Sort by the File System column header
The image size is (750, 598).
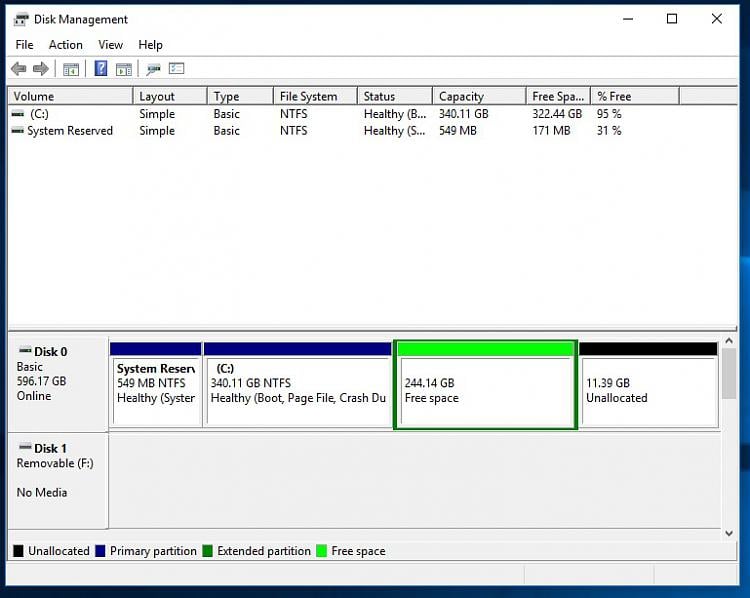coord(315,96)
